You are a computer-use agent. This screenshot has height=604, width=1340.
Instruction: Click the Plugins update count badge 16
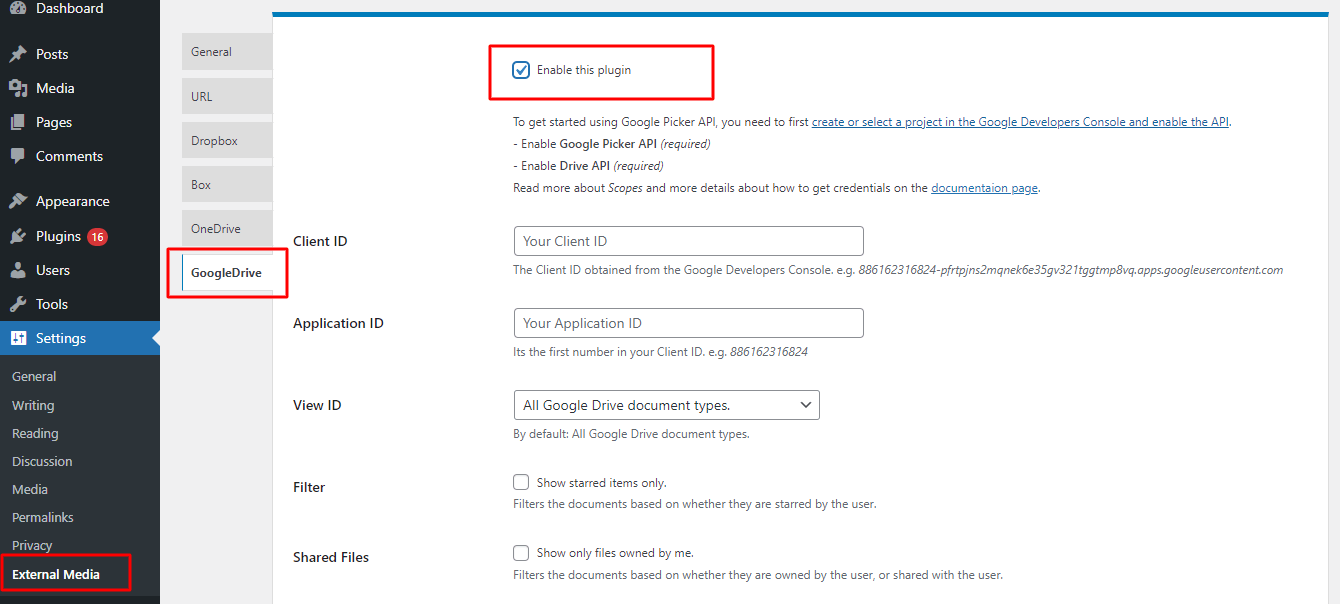pos(97,237)
